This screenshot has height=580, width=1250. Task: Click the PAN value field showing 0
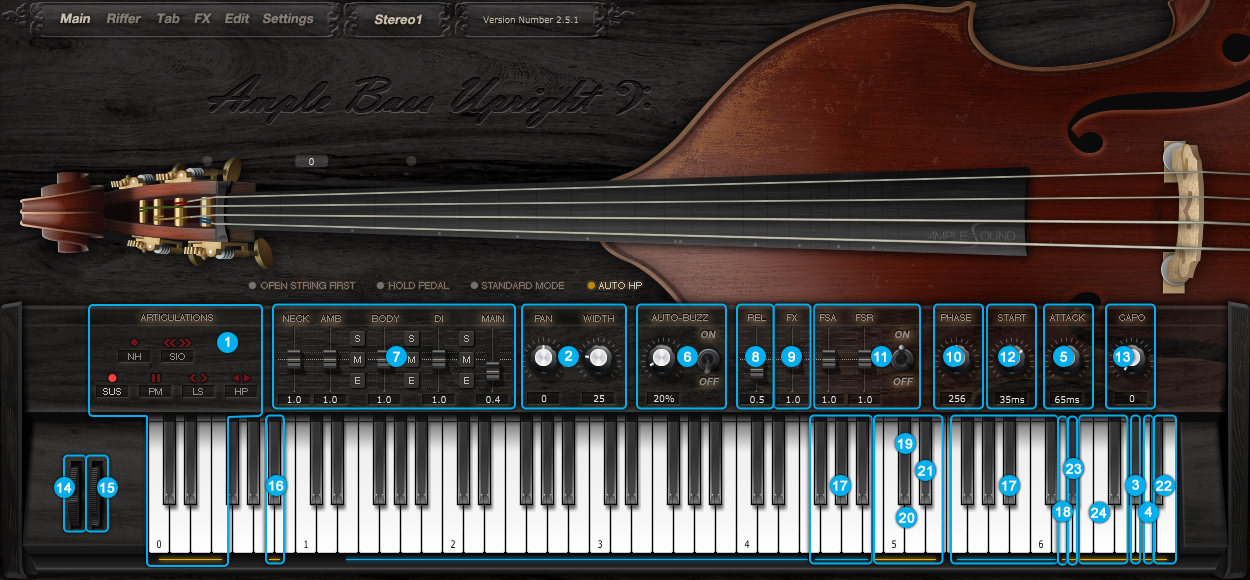(x=543, y=399)
